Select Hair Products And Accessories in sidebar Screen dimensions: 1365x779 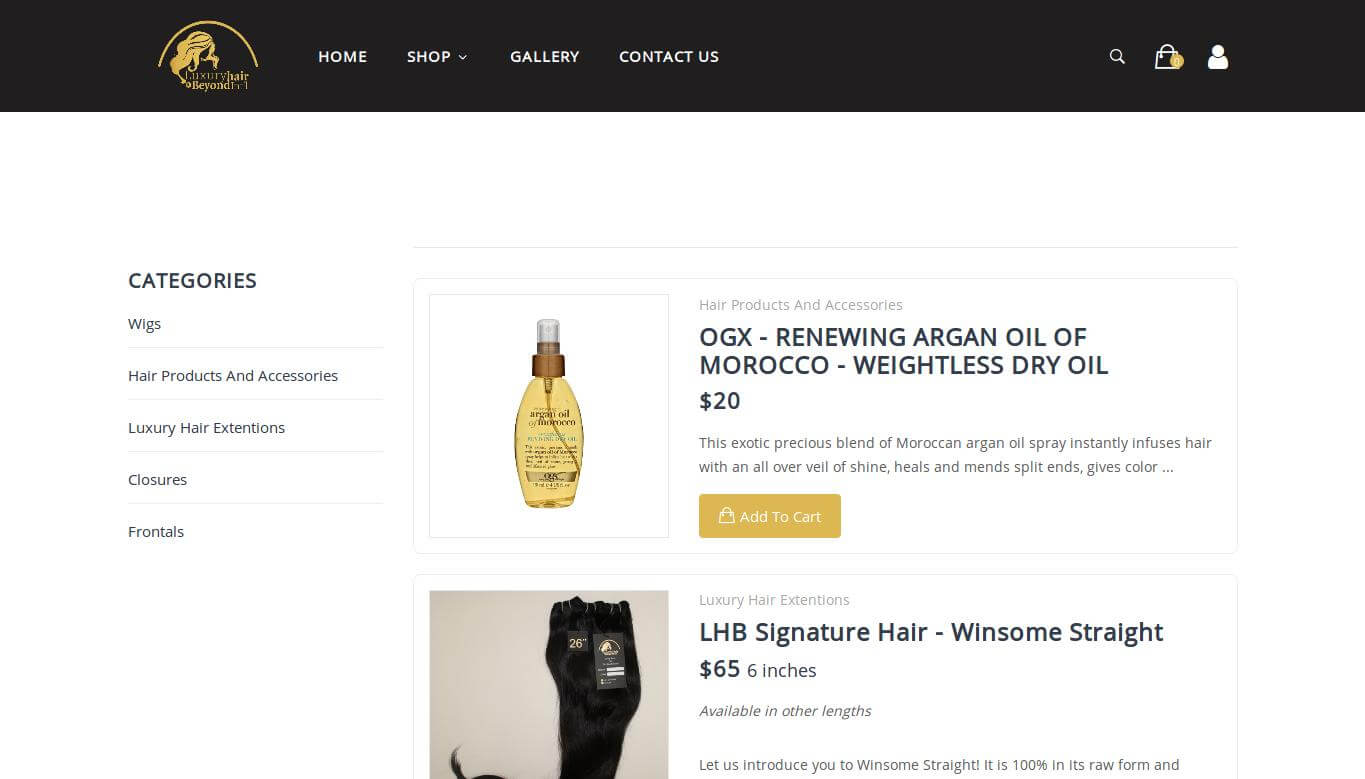click(233, 376)
